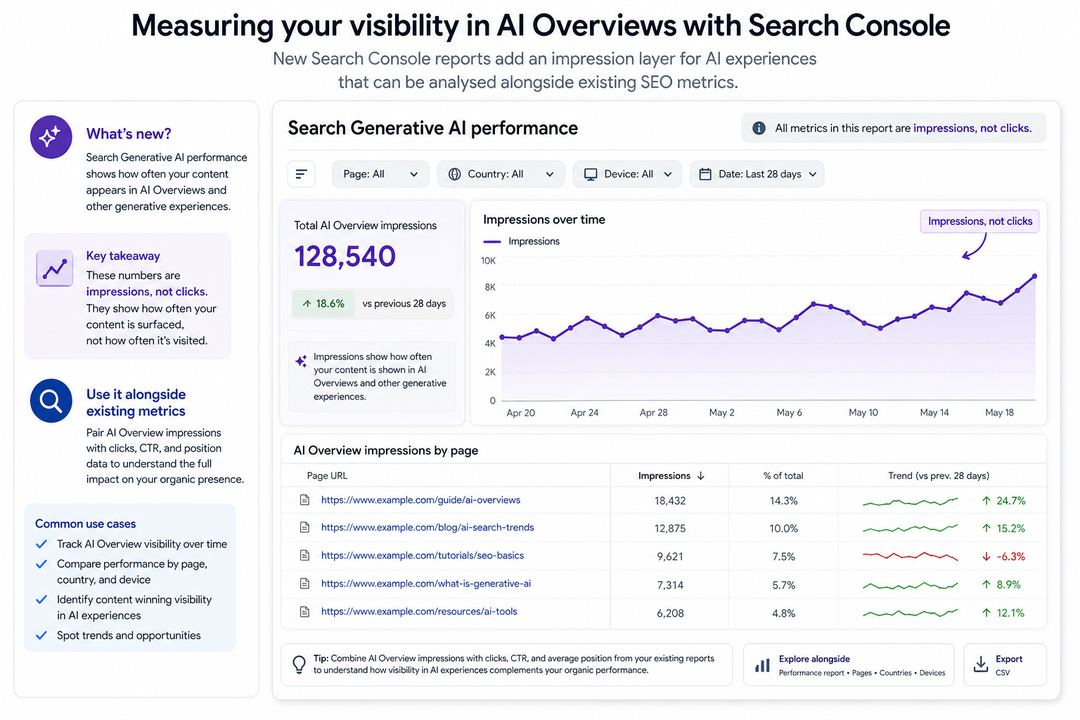Open the guide/ai-overviews URL link

point(421,500)
